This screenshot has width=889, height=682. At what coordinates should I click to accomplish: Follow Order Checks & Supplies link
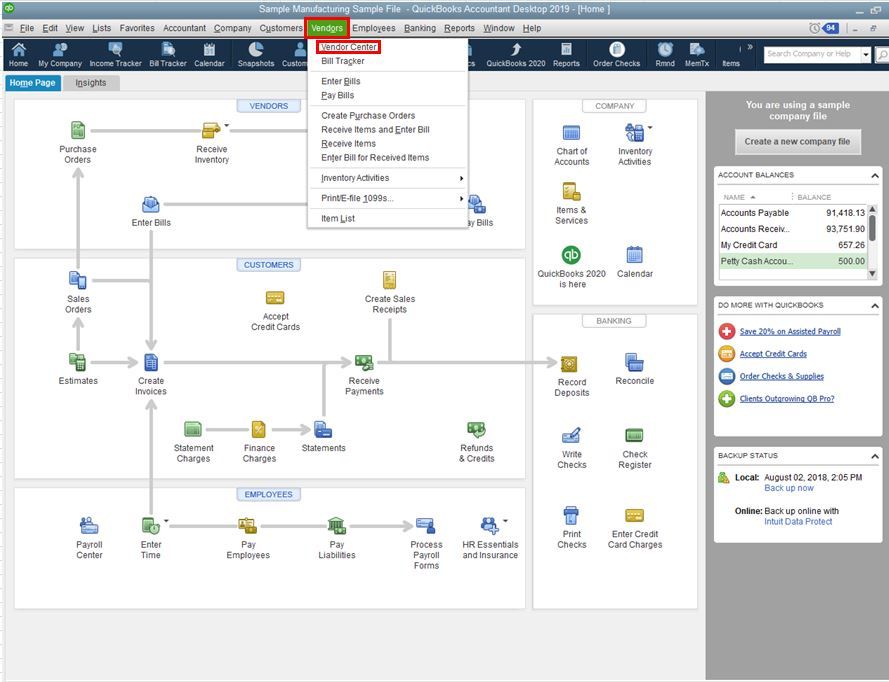click(x=781, y=376)
